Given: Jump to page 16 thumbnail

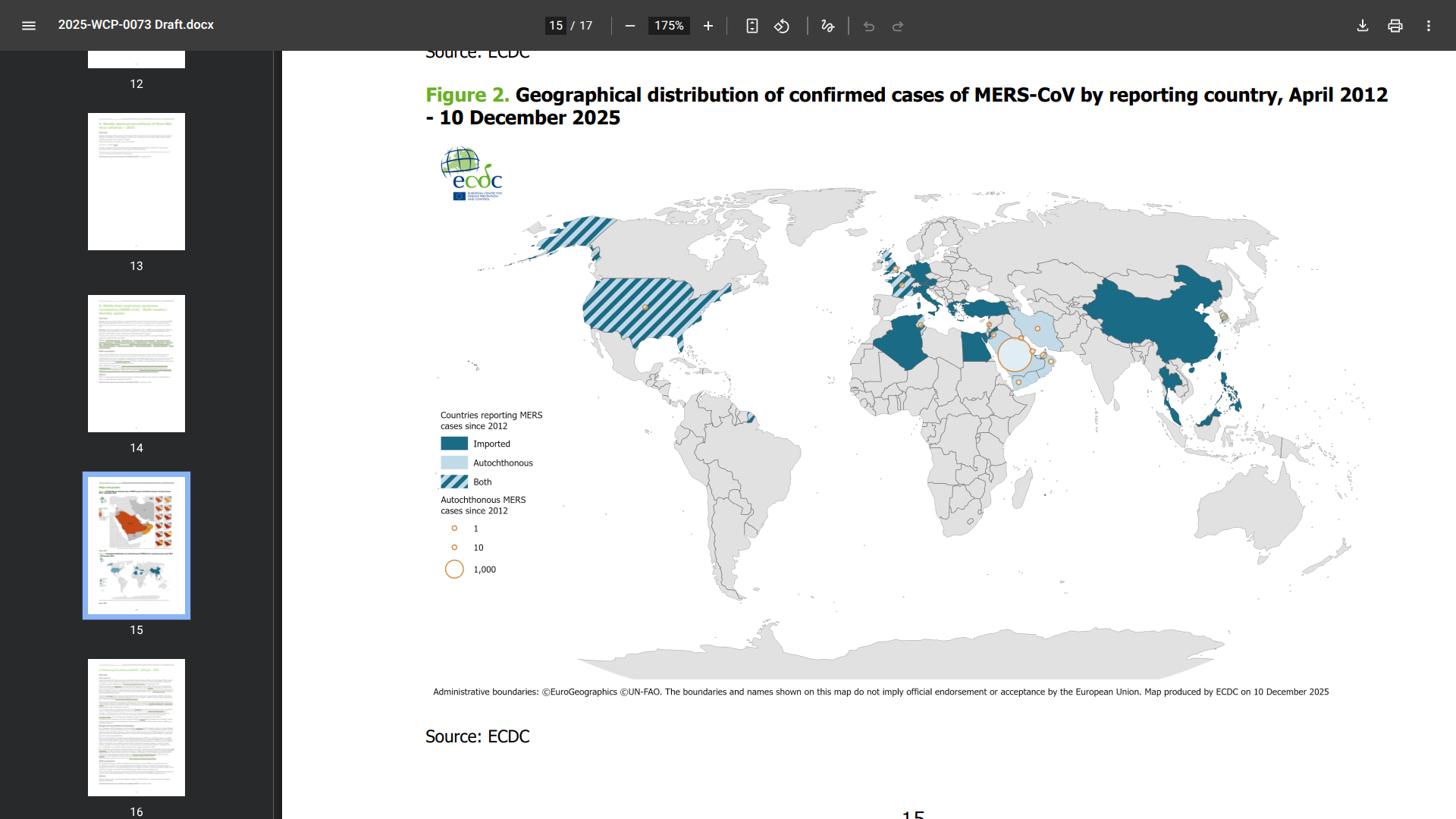Looking at the screenshot, I should [136, 727].
